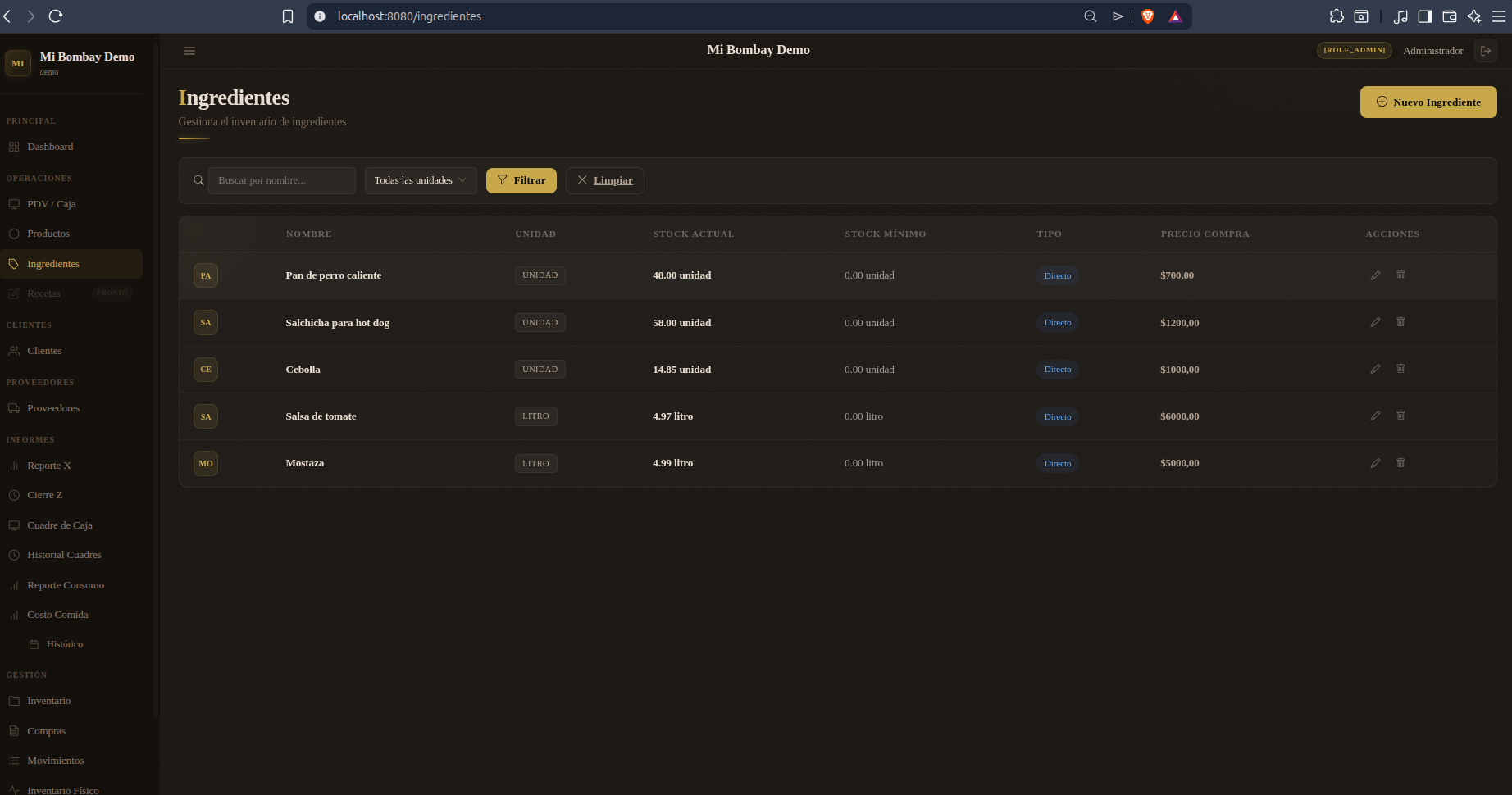Screen dimensions: 1512x795
Task: Select the Histórico sub-item under Costo Comida
Action: (x=65, y=644)
